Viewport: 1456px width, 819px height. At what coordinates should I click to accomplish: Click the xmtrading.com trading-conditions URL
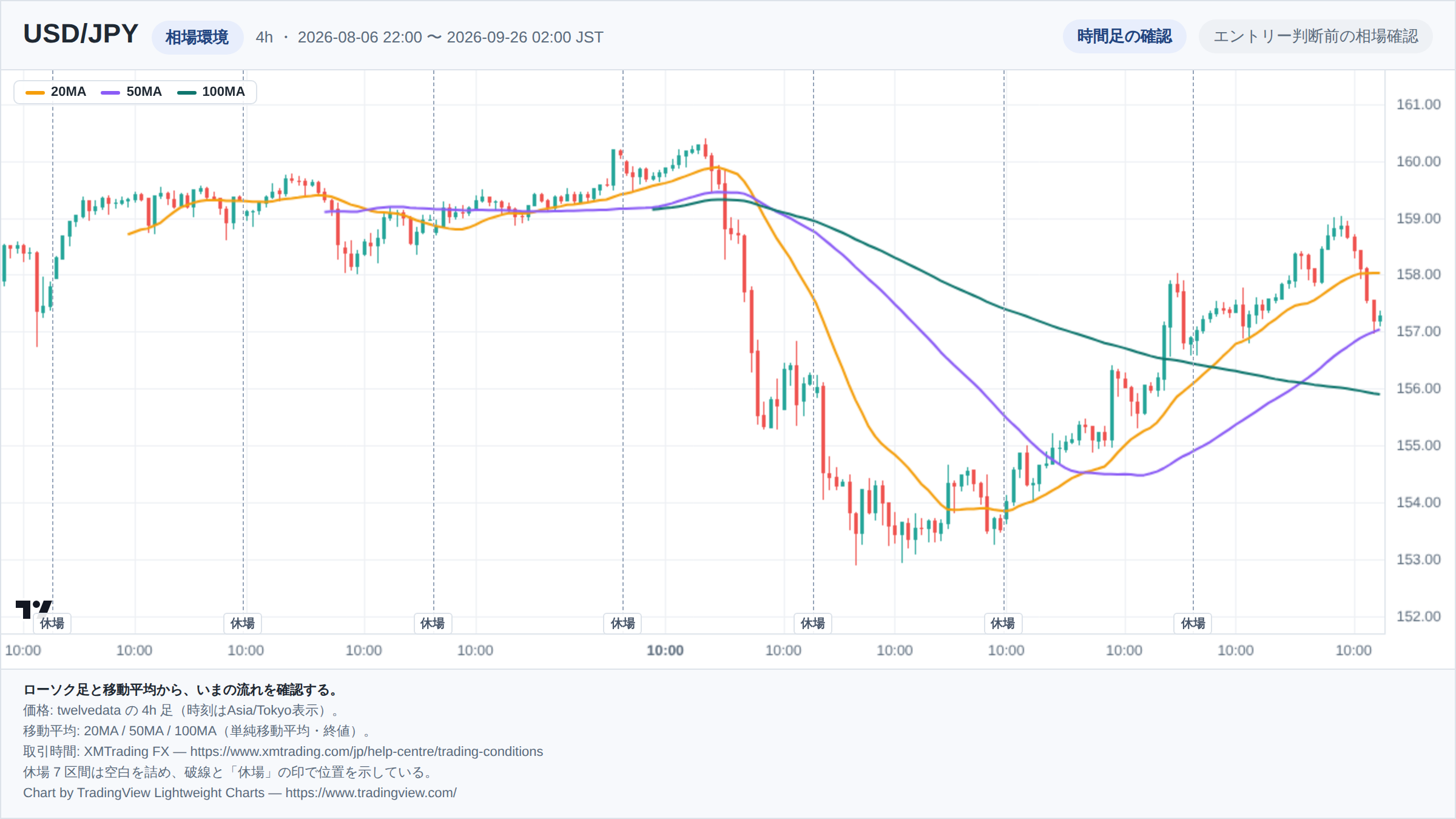(x=366, y=752)
